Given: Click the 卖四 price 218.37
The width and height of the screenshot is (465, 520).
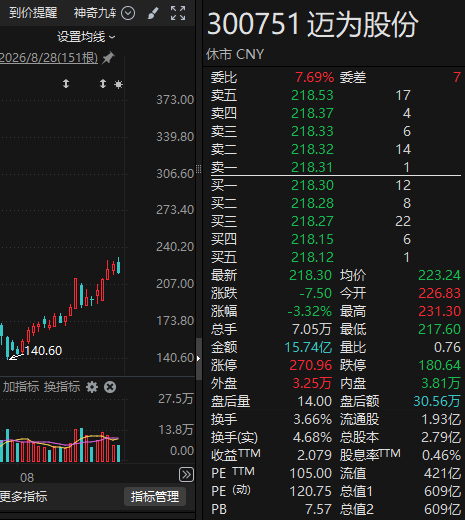Looking at the screenshot, I should pos(312,113).
